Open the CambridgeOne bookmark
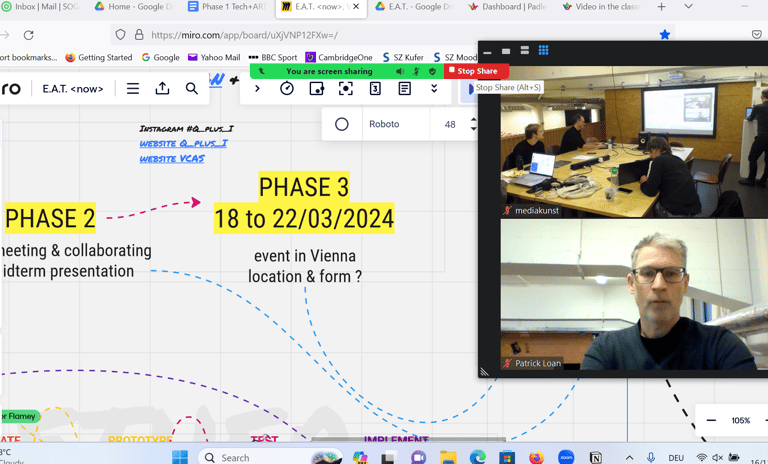 (338, 57)
